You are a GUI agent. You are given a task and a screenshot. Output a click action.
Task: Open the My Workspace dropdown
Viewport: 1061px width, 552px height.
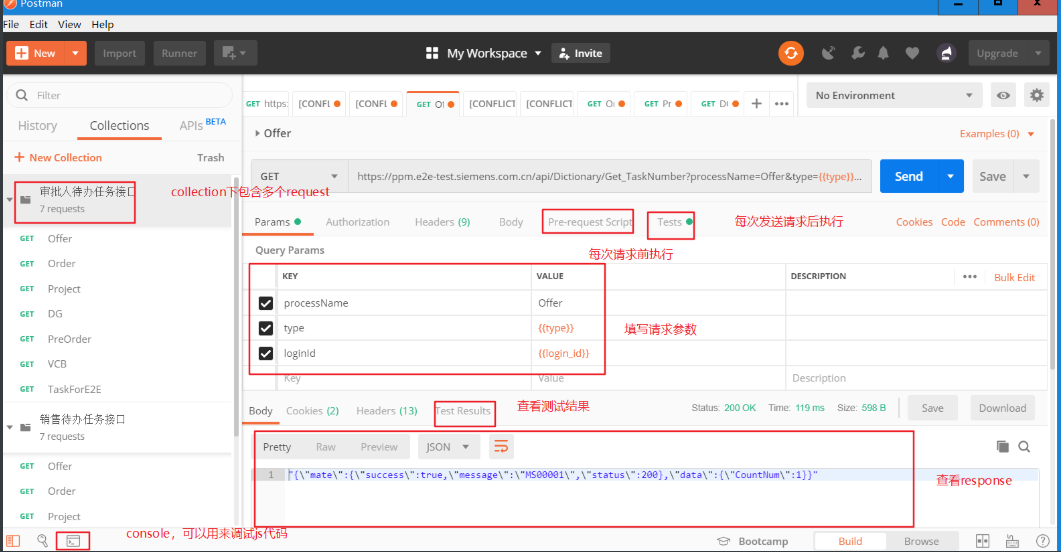pyautogui.click(x=538, y=53)
